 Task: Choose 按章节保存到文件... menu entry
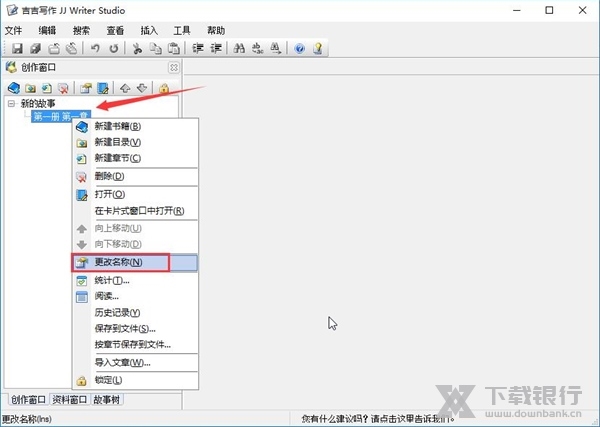[x=135, y=345]
